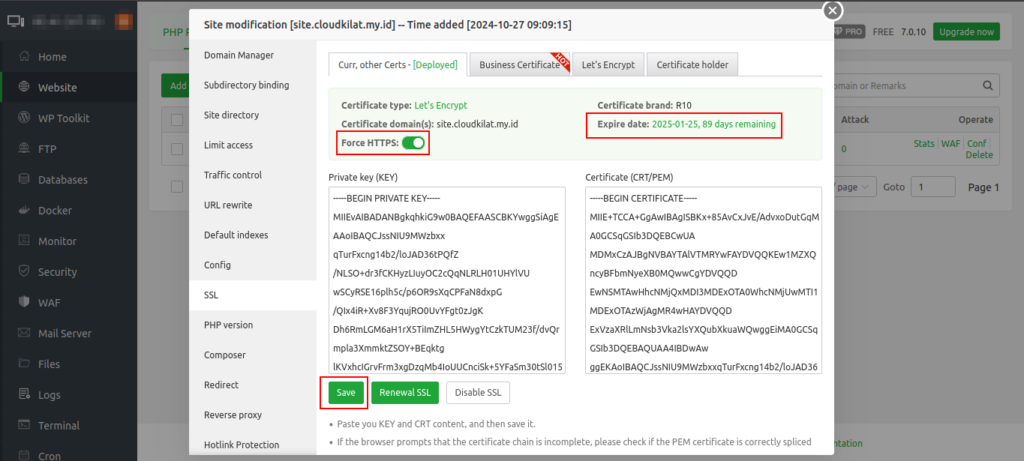Click the Renewal SSL button
Screen dimensions: 1024x461
click(405, 392)
